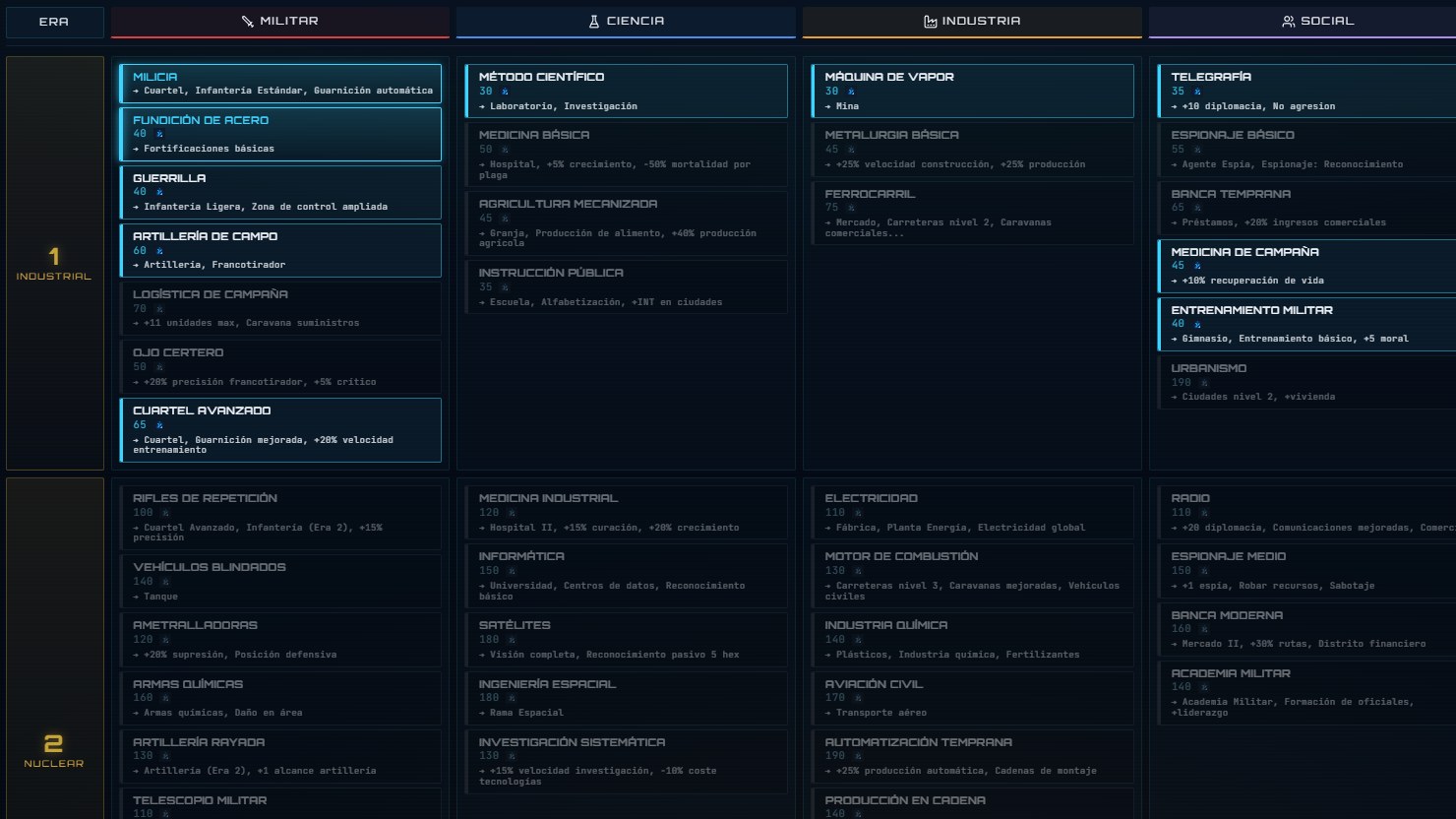This screenshot has width=1456, height=819.
Task: Choose the Urbanismo technology card
Action: 1306,382
